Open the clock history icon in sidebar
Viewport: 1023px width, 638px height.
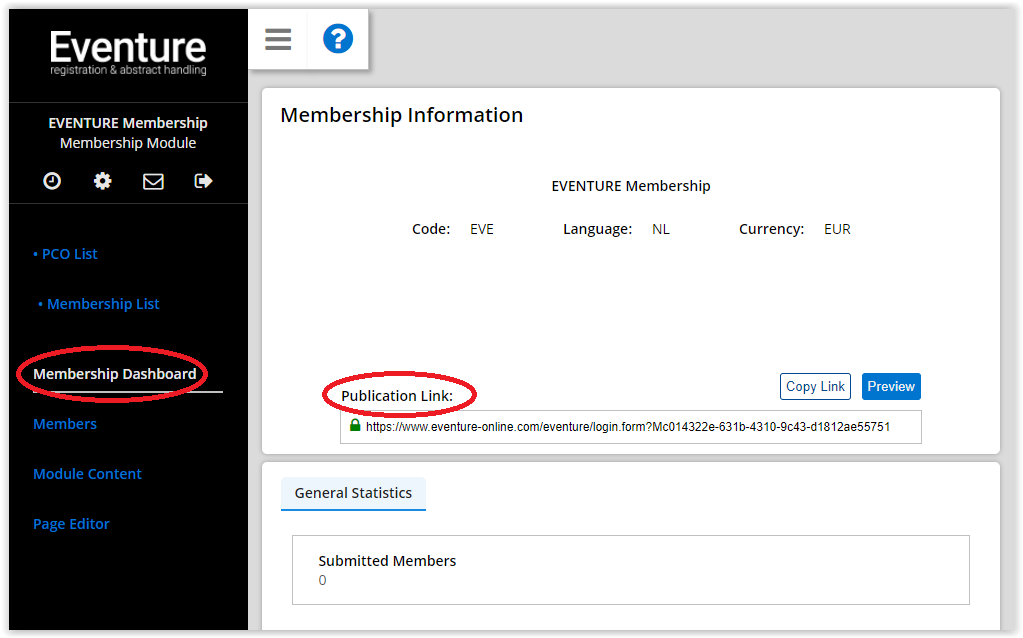point(52,181)
